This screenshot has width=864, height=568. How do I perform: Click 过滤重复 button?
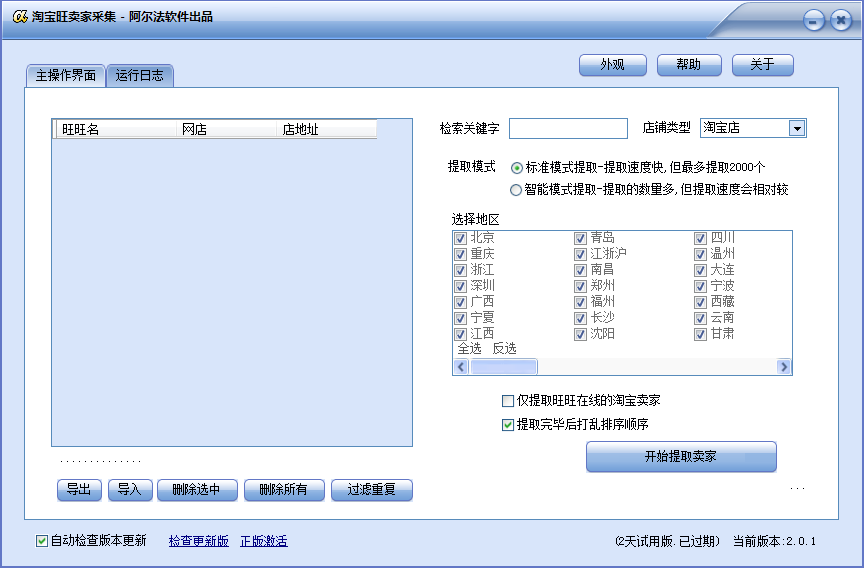coord(372,490)
